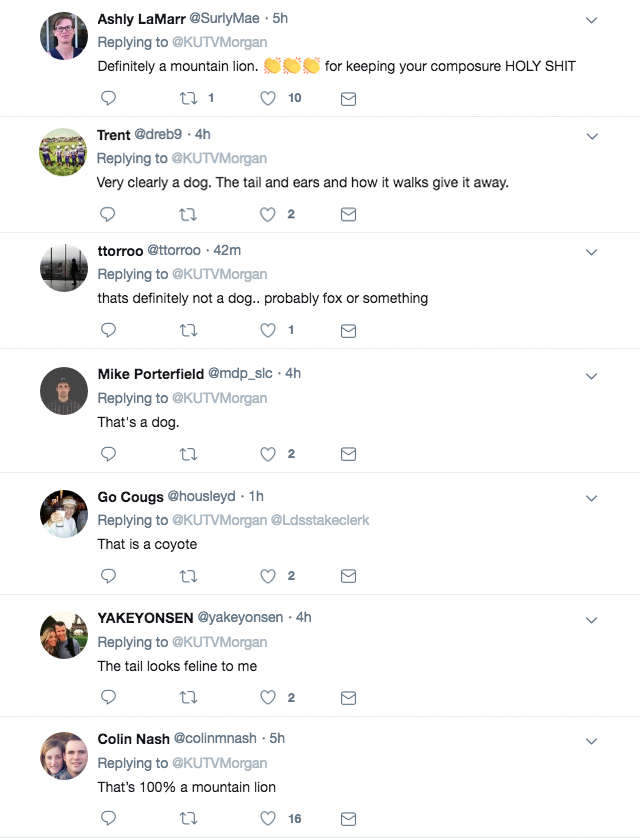640x838 pixels.
Task: Retweet YAKEYONSEN's feline tail tweet
Action: (187, 698)
